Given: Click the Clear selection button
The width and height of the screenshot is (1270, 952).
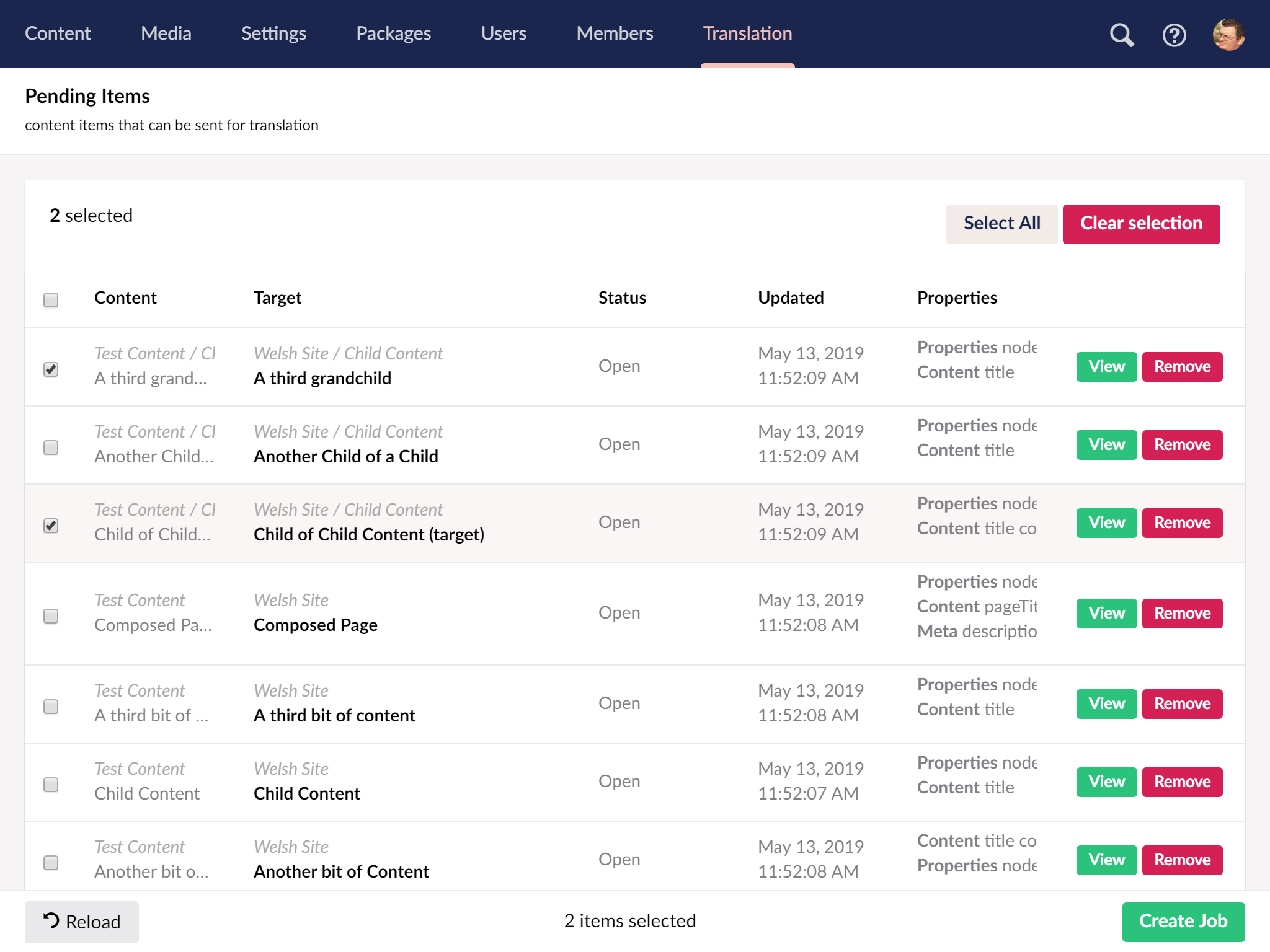Looking at the screenshot, I should click(1141, 224).
